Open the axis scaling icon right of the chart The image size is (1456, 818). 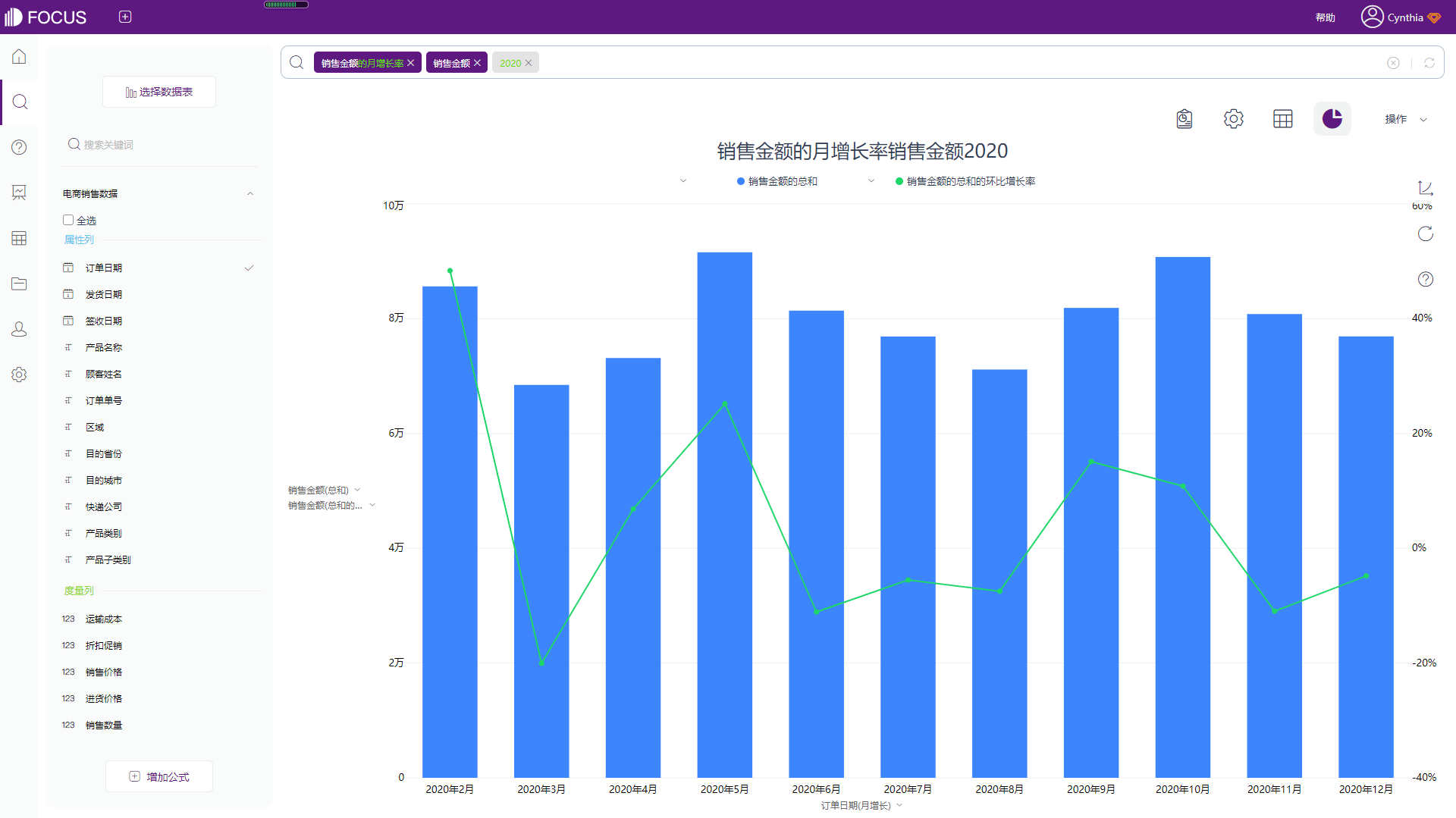(1425, 187)
